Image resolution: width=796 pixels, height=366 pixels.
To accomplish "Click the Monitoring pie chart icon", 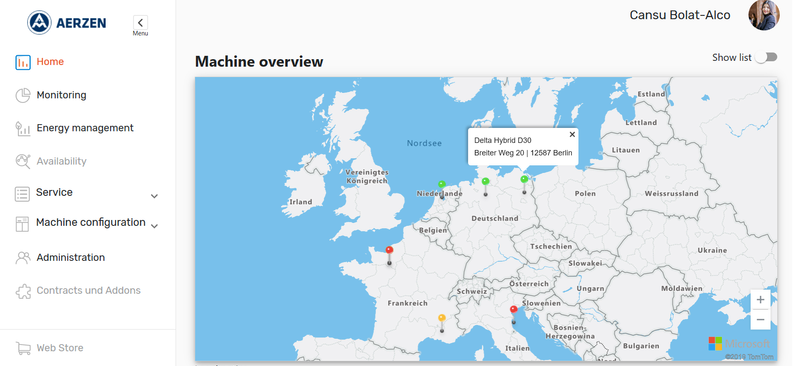I will 23,95.
